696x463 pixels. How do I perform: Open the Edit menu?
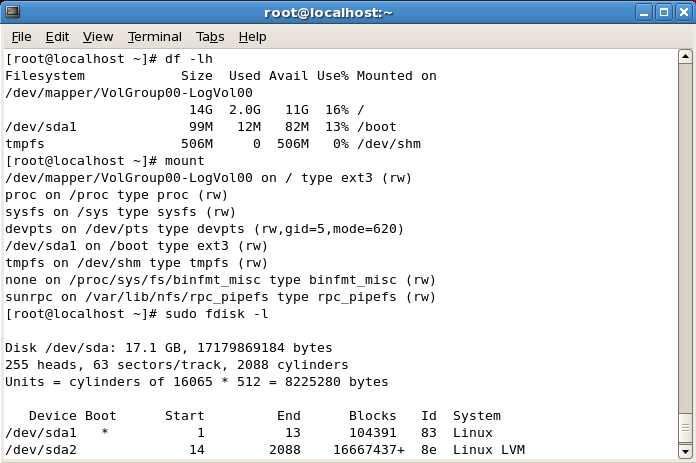point(57,37)
